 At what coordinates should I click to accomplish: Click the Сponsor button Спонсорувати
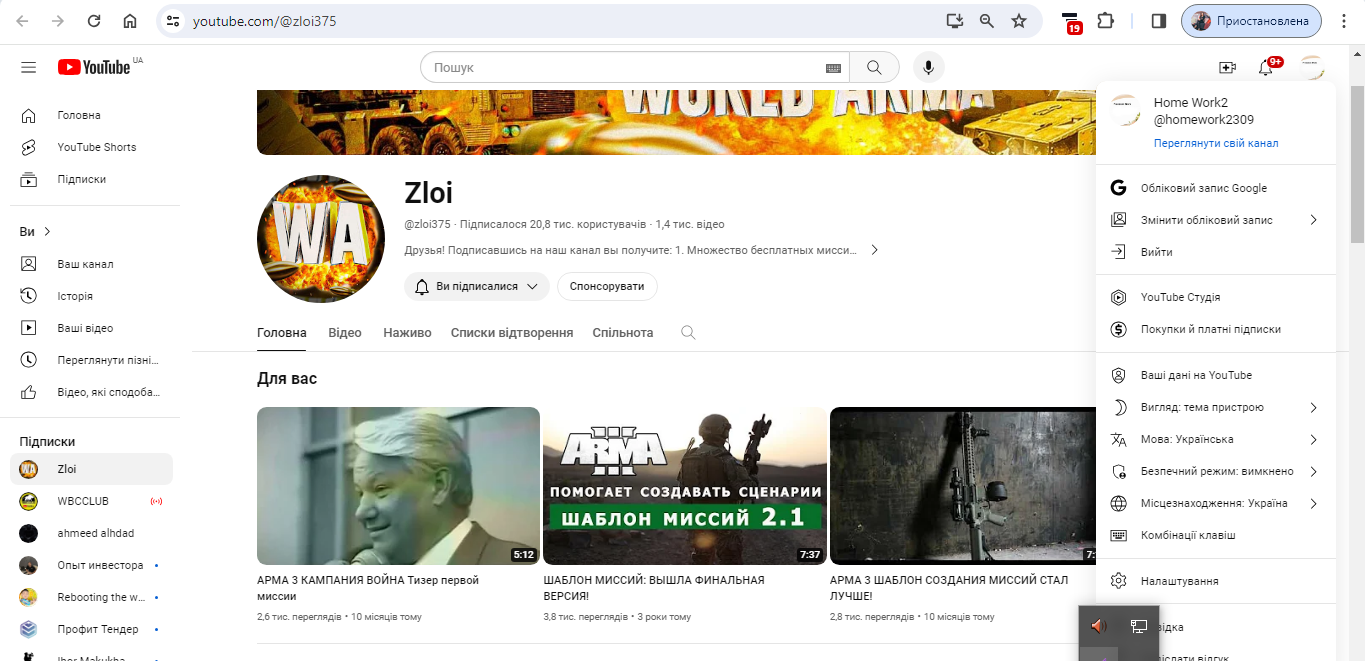[x=607, y=286]
